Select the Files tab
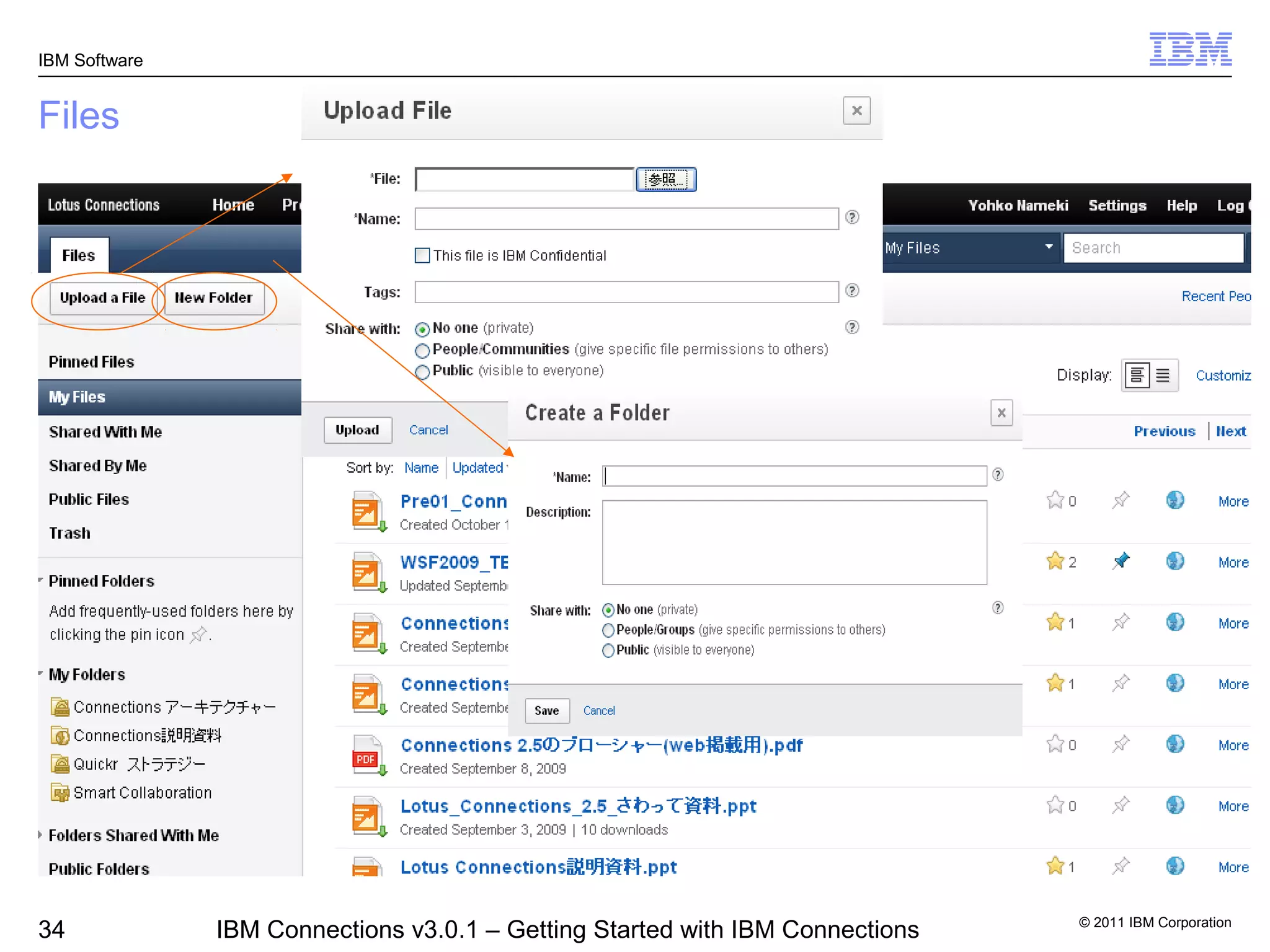This screenshot has width=1270, height=952. 79,255
